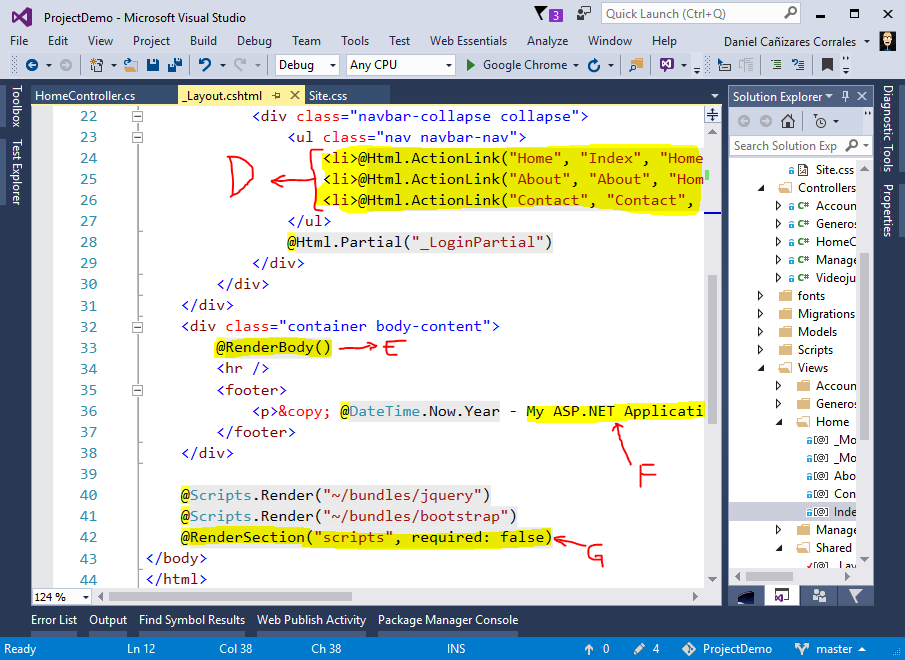The height and width of the screenshot is (660, 905).
Task: Start debugging with the green play arrow
Action: click(470, 65)
